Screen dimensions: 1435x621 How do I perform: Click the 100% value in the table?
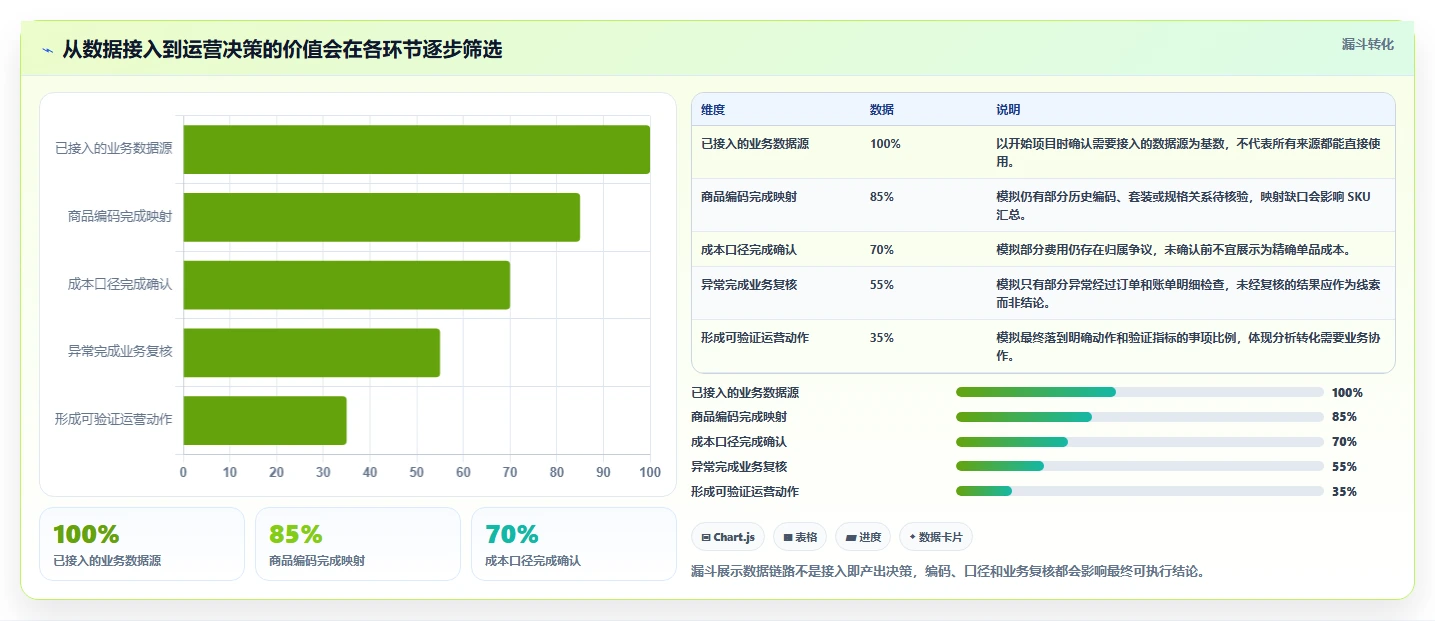(885, 144)
